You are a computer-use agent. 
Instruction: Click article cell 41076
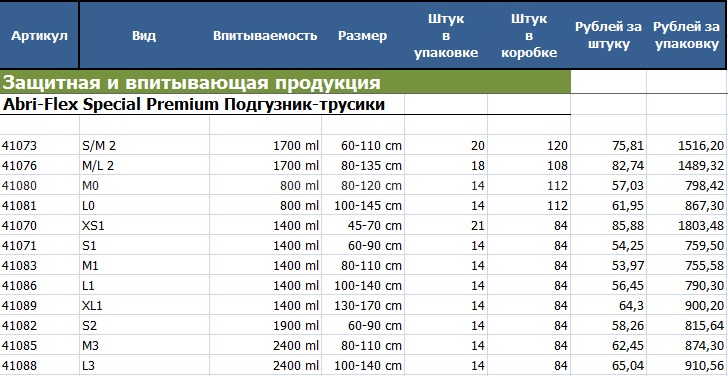tap(39, 166)
